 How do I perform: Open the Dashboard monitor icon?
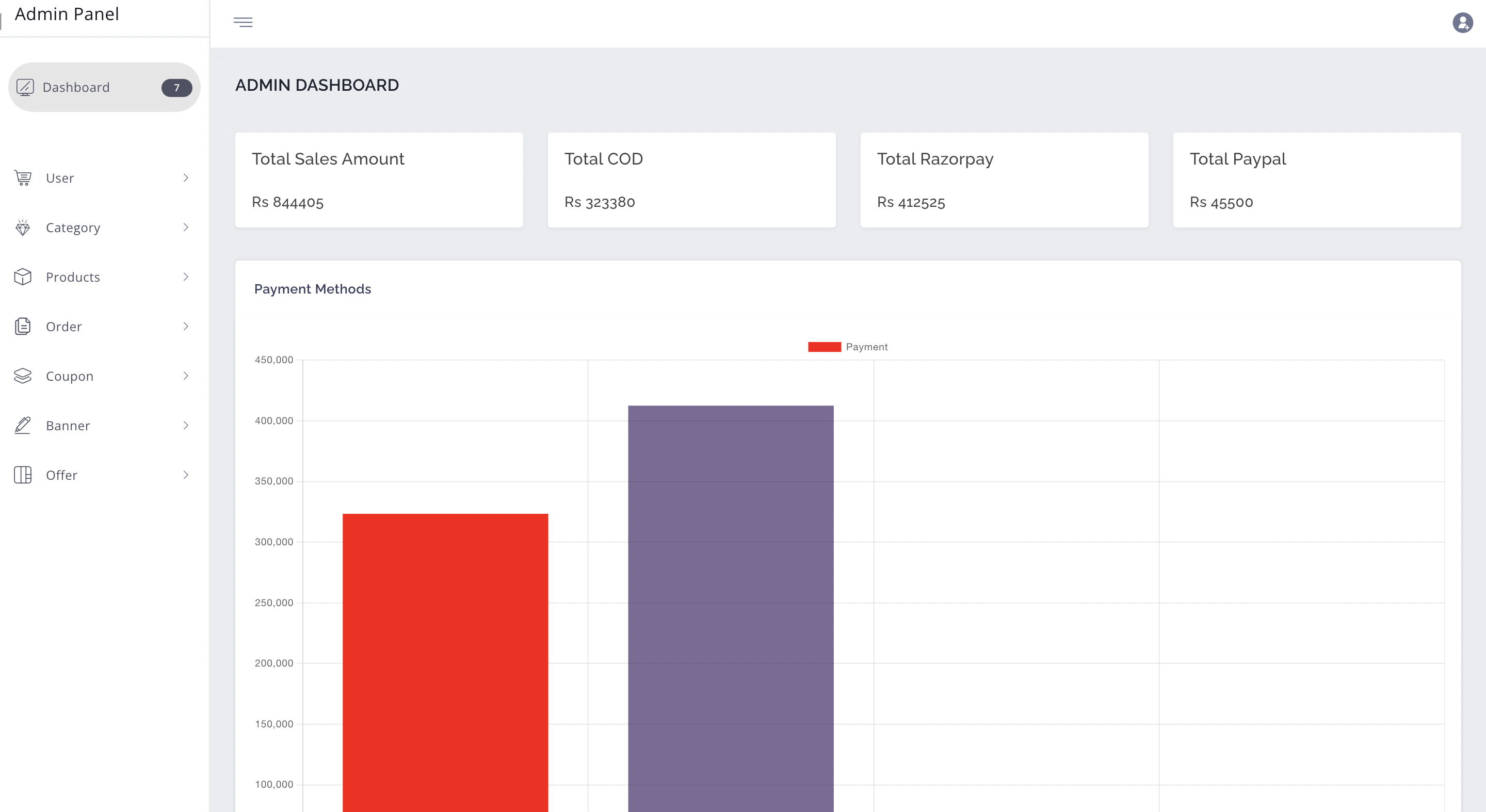pos(25,87)
